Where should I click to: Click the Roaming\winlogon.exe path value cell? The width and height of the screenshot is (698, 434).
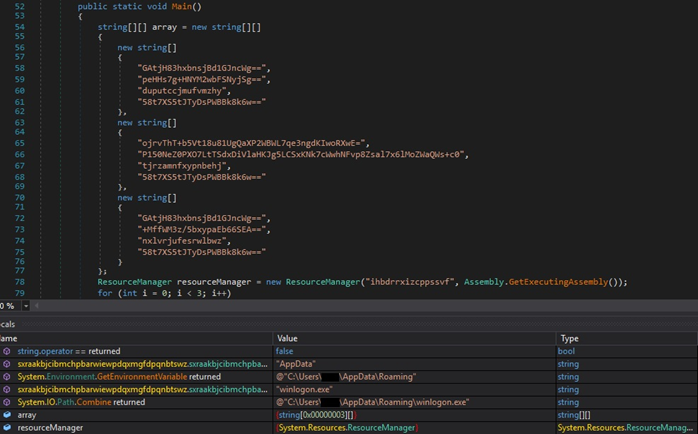372,402
